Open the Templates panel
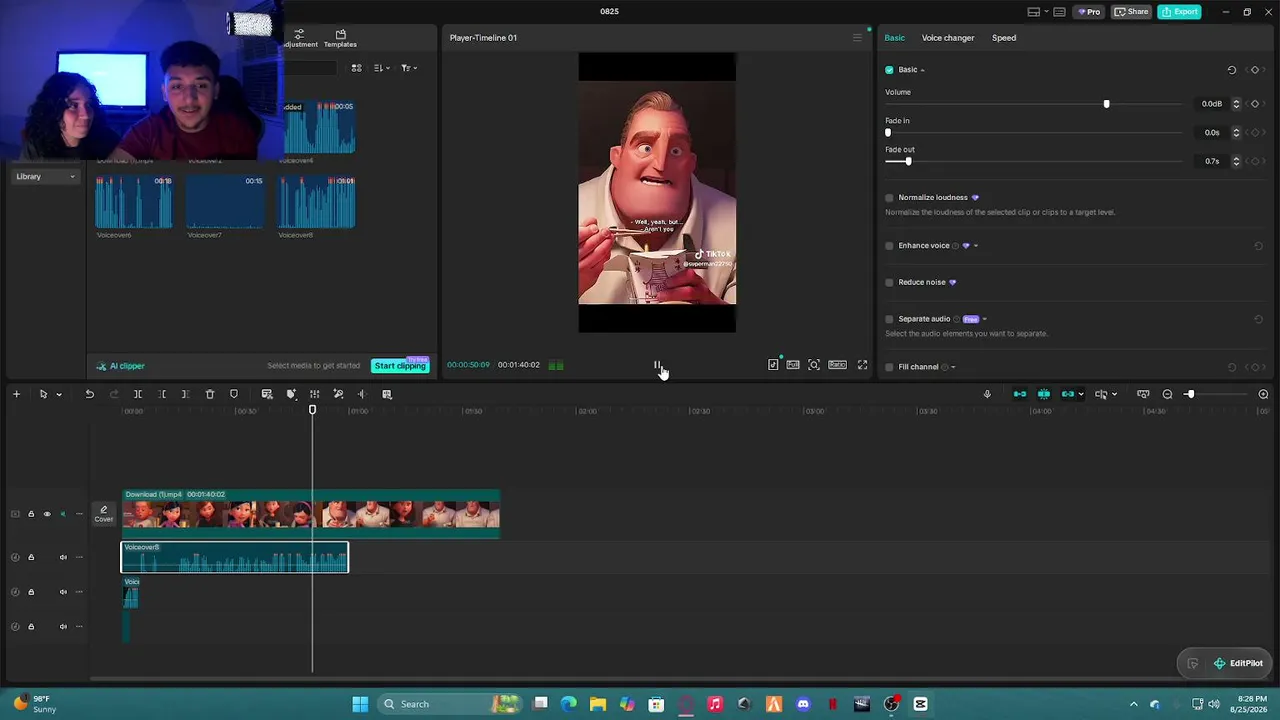The width and height of the screenshot is (1280, 720). click(340, 39)
